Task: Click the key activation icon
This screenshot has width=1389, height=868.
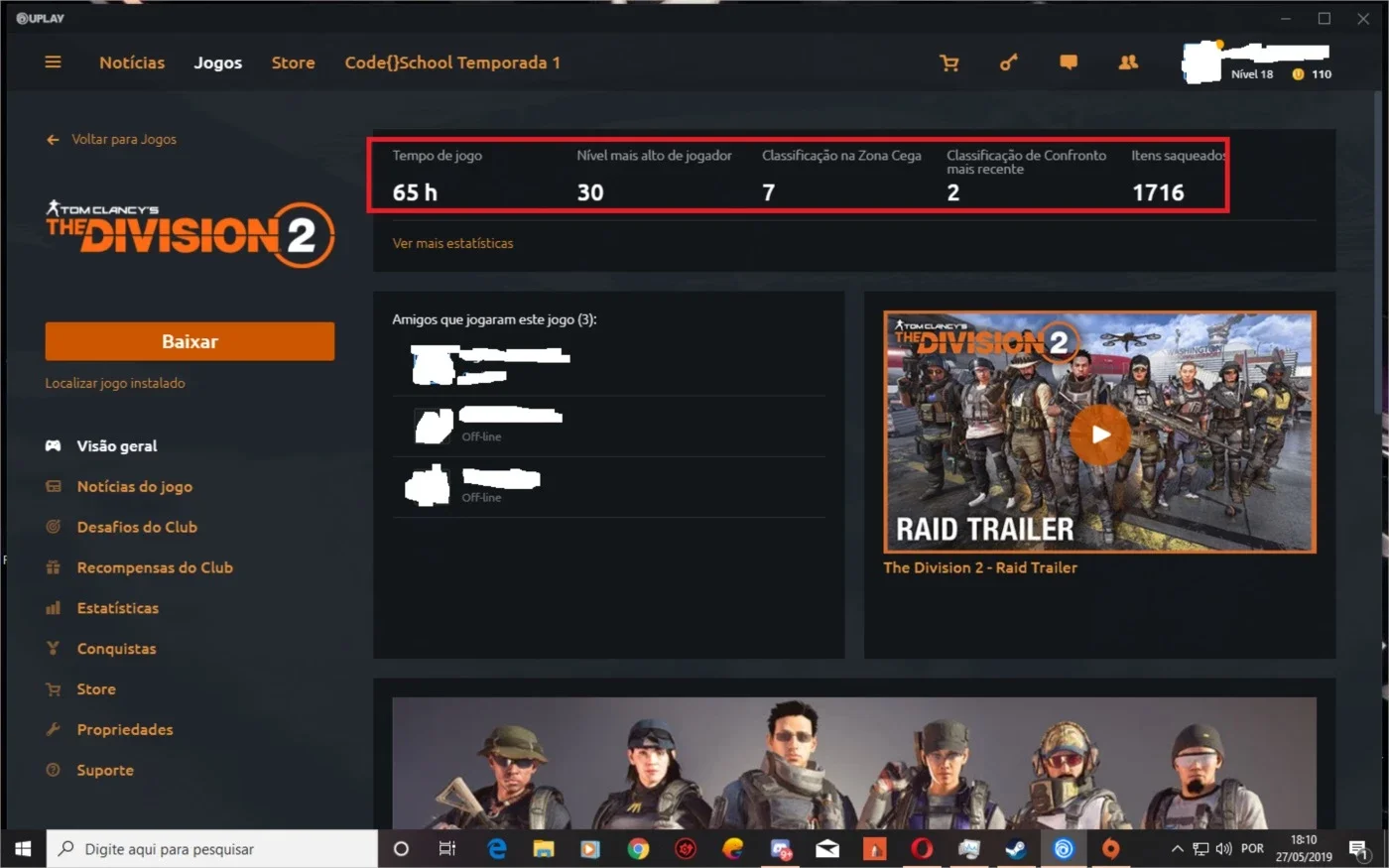Action: coord(1008,62)
